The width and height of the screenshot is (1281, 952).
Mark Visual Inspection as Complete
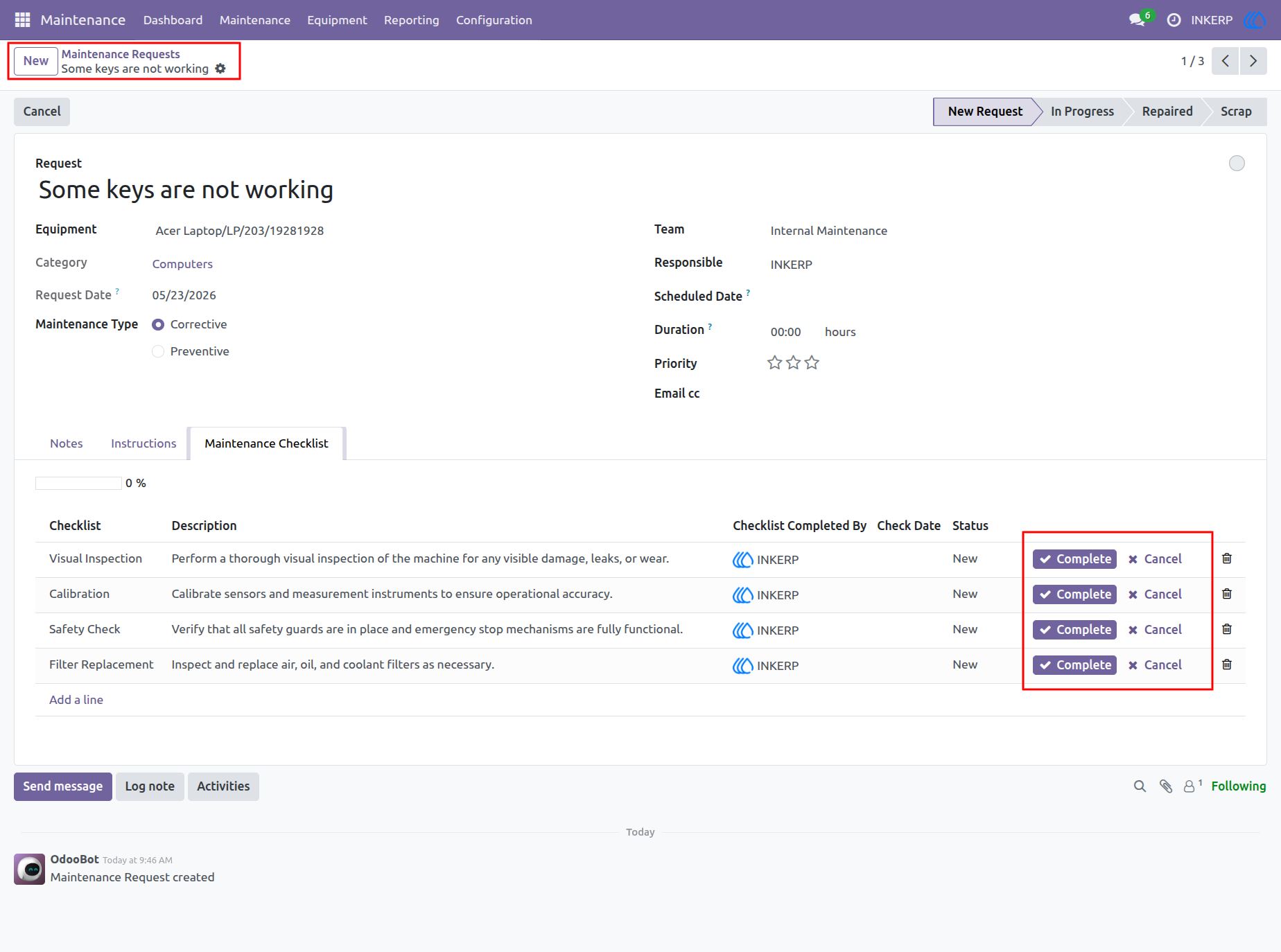(x=1074, y=559)
